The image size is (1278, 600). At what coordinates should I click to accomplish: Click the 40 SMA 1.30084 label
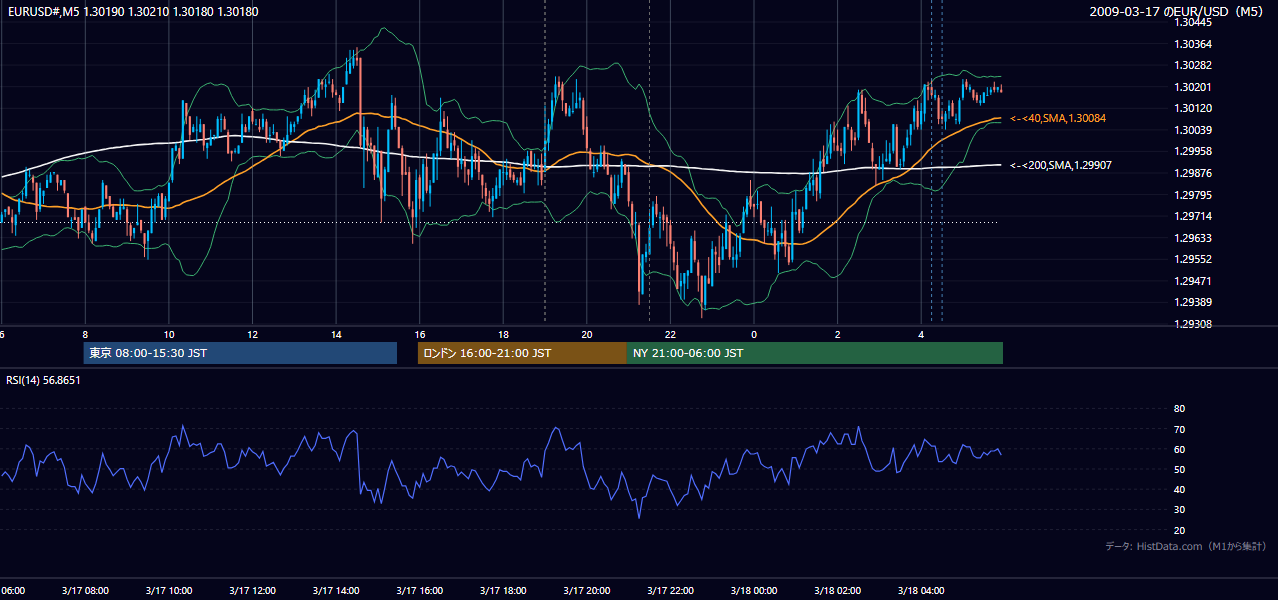tap(1058, 118)
